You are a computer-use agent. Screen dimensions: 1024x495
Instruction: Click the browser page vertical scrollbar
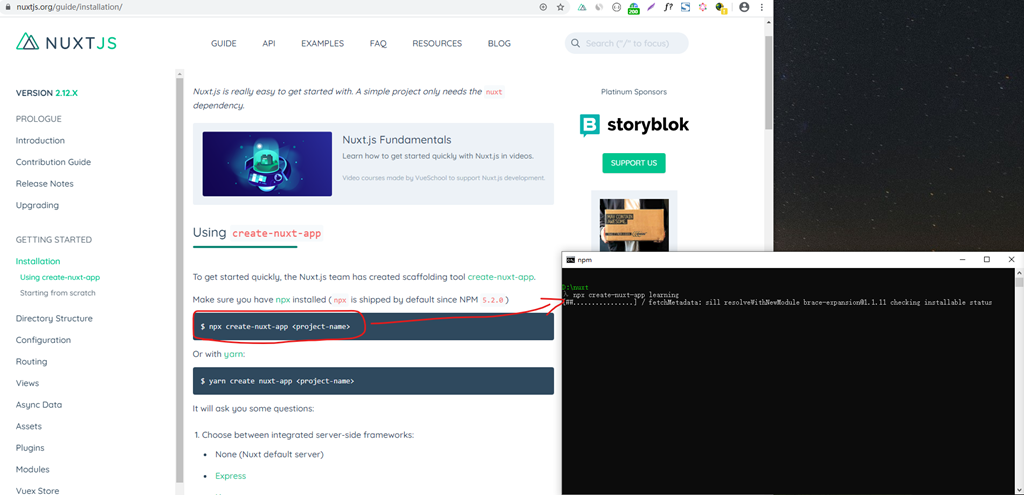[769, 82]
